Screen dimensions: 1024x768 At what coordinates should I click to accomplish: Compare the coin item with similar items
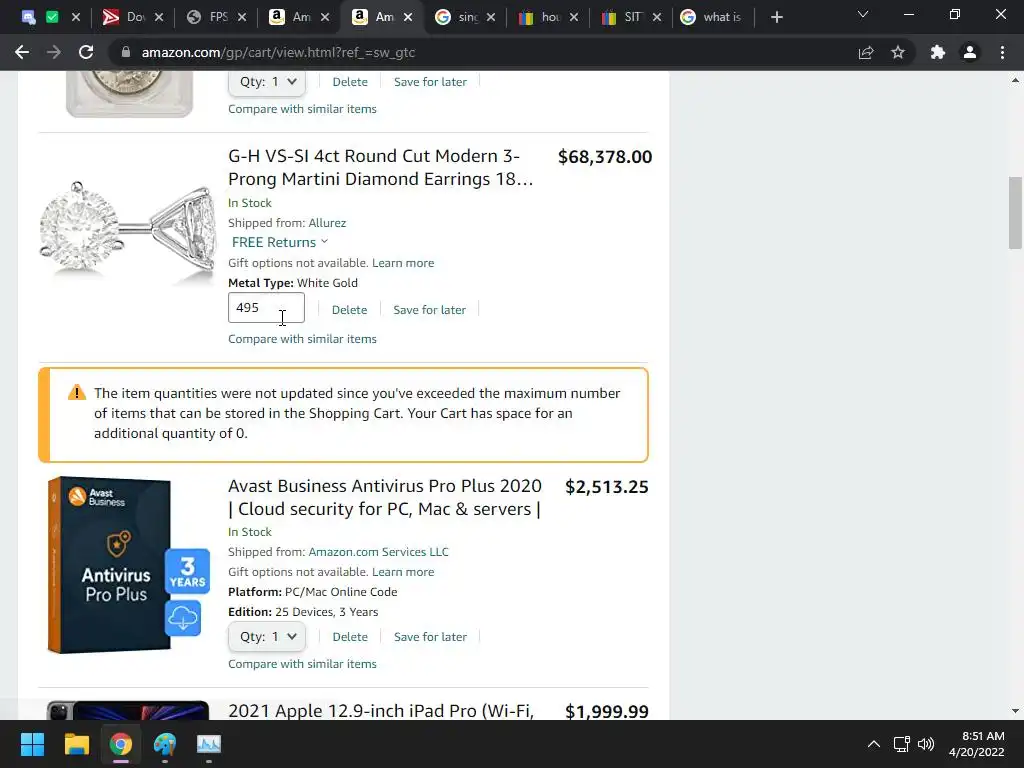tap(302, 109)
